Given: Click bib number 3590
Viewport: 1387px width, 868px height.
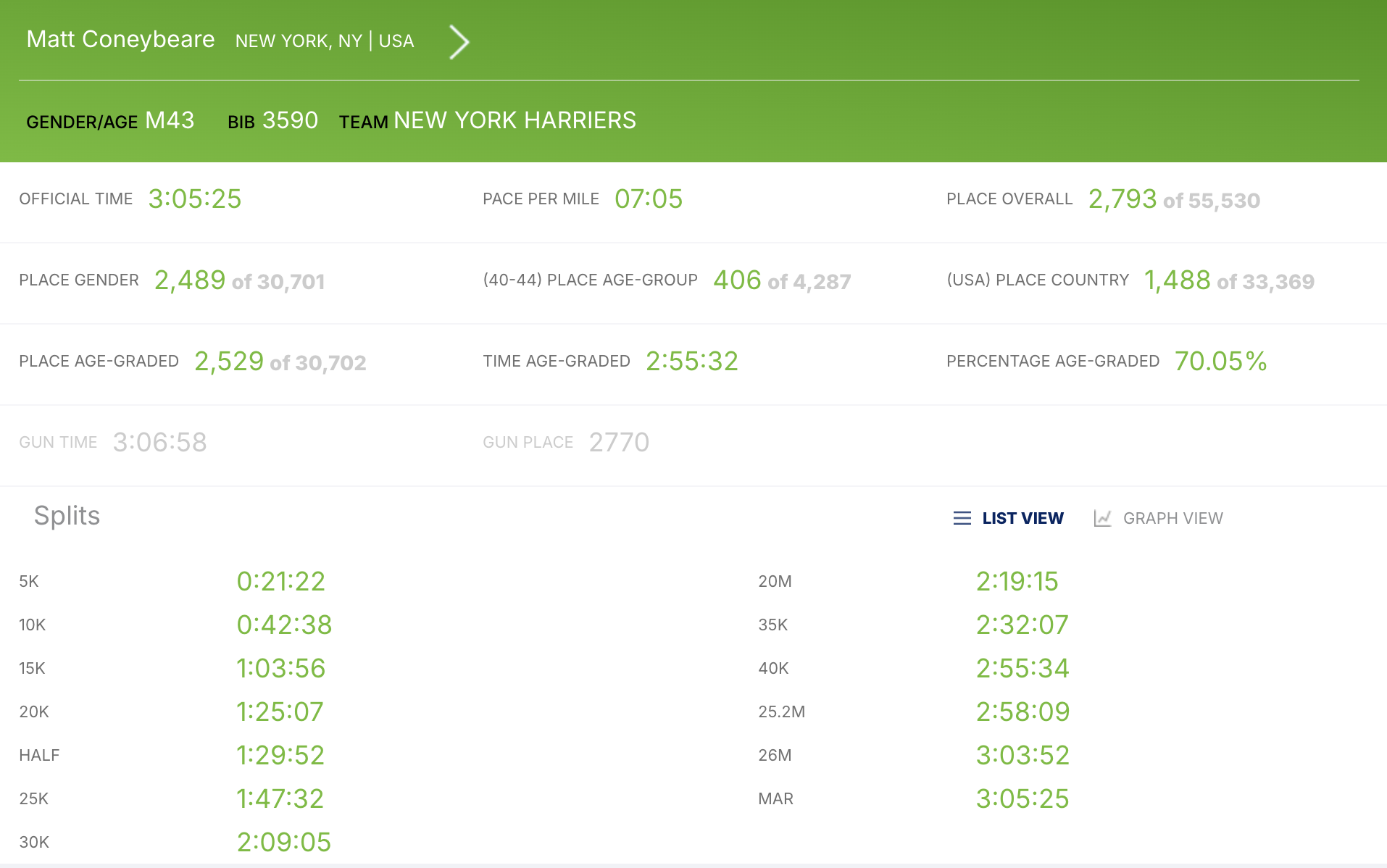Looking at the screenshot, I should point(290,120).
